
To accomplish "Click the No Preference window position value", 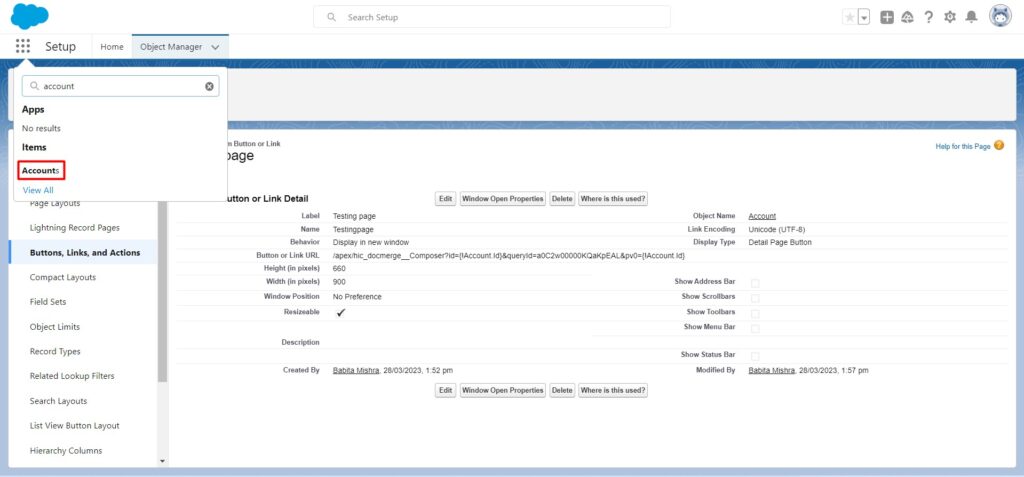I will [x=357, y=297].
